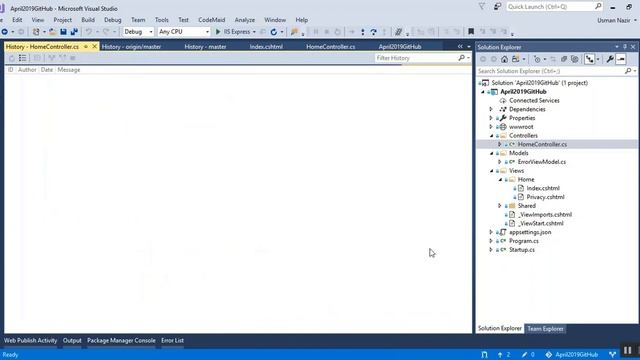Click the Undo arrow in the toolbar
Viewport: 640px width, 360px height.
[x=89, y=32]
